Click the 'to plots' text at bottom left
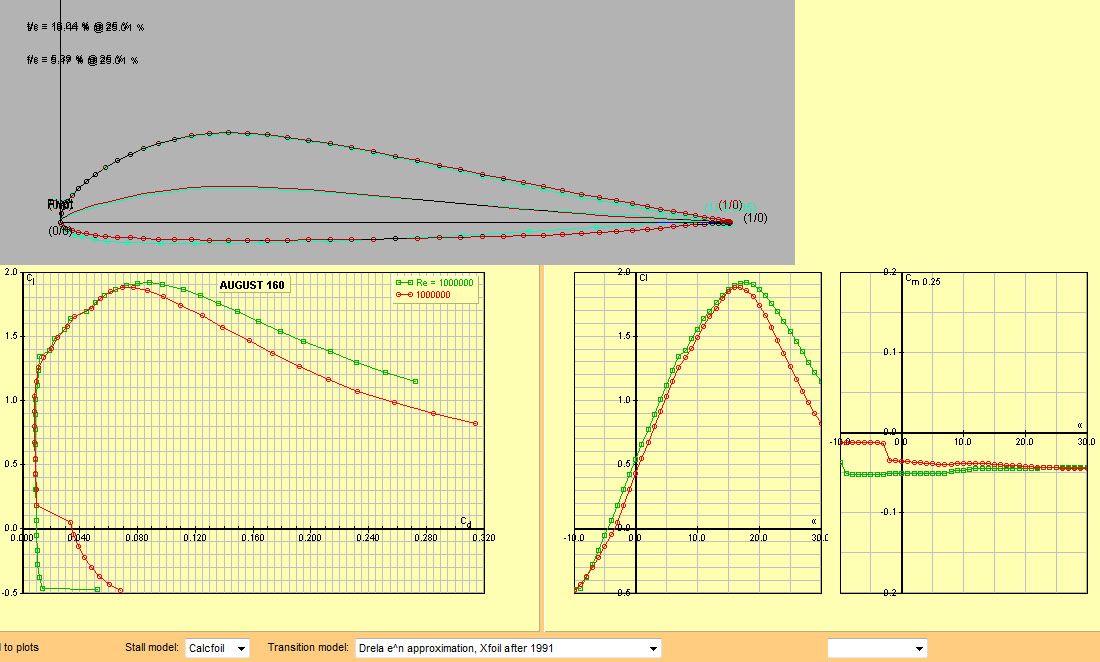Screen dimensions: 1100x662 [x=20, y=648]
